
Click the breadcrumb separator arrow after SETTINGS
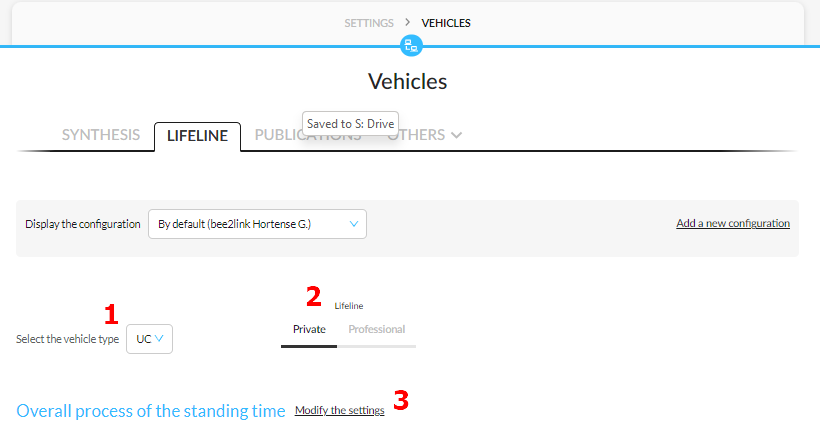tap(407, 22)
